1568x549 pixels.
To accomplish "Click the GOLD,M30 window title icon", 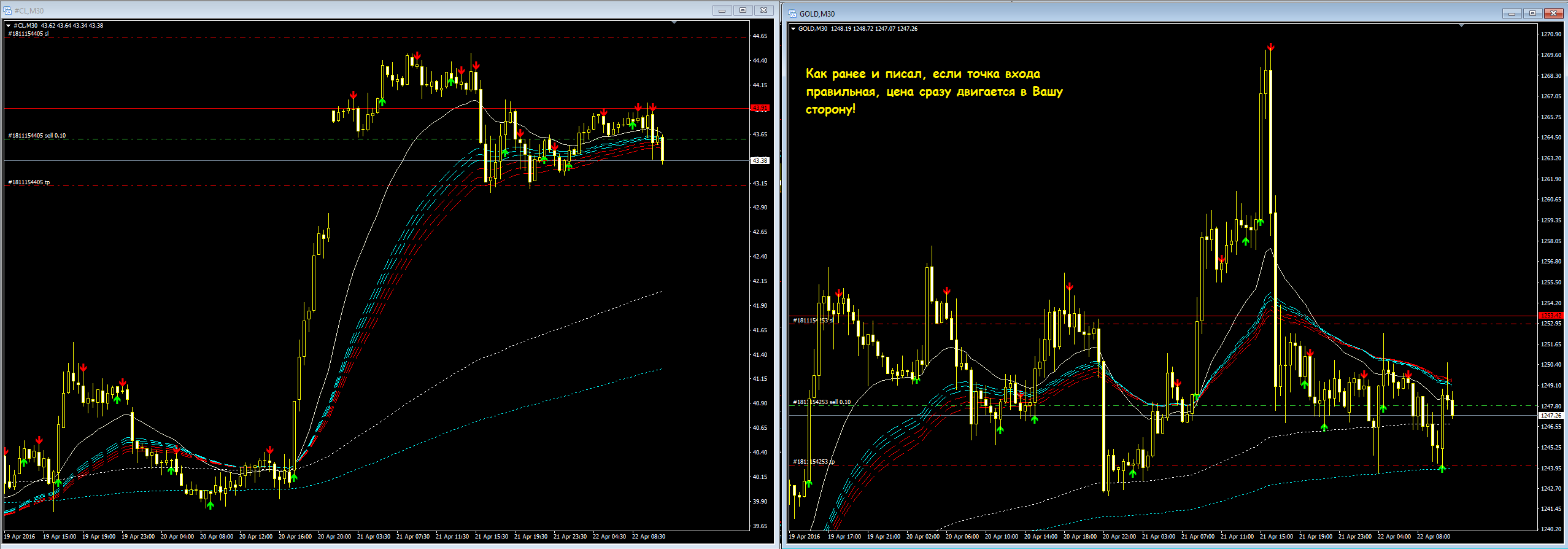I will (x=792, y=14).
